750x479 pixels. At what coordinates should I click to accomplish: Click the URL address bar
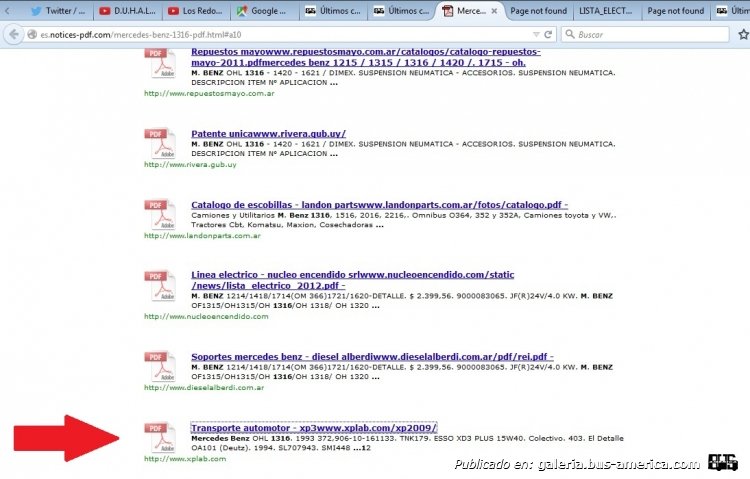pyautogui.click(x=270, y=34)
